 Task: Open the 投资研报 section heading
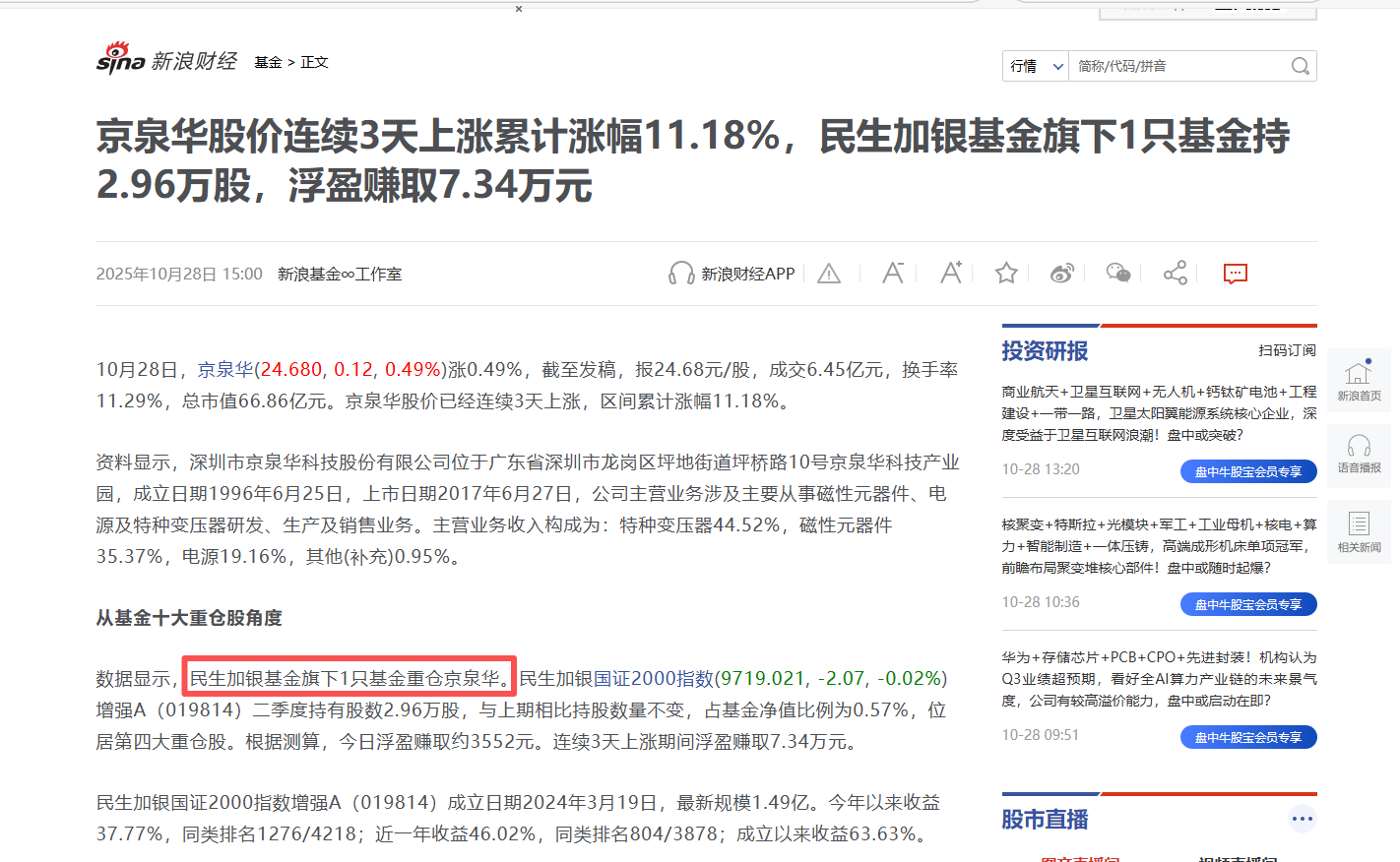[1045, 351]
